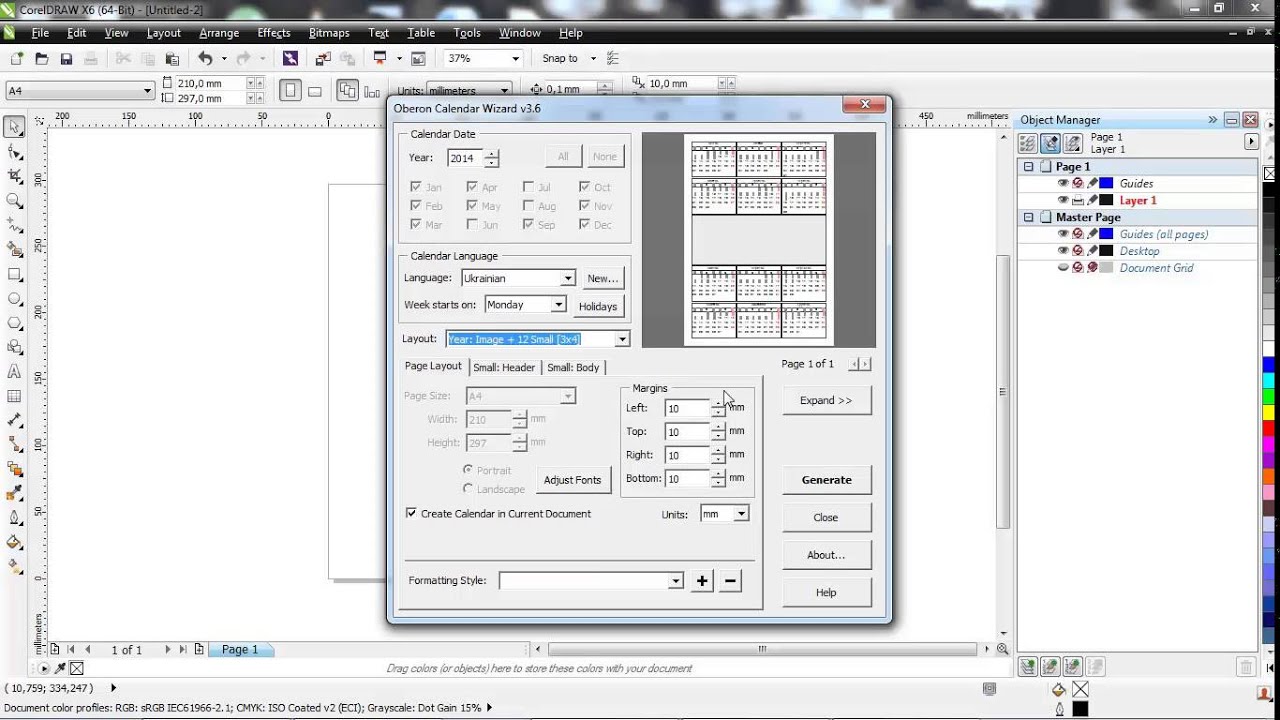Select the Crop tool in the toolbox
The image size is (1280, 720).
click(x=14, y=176)
